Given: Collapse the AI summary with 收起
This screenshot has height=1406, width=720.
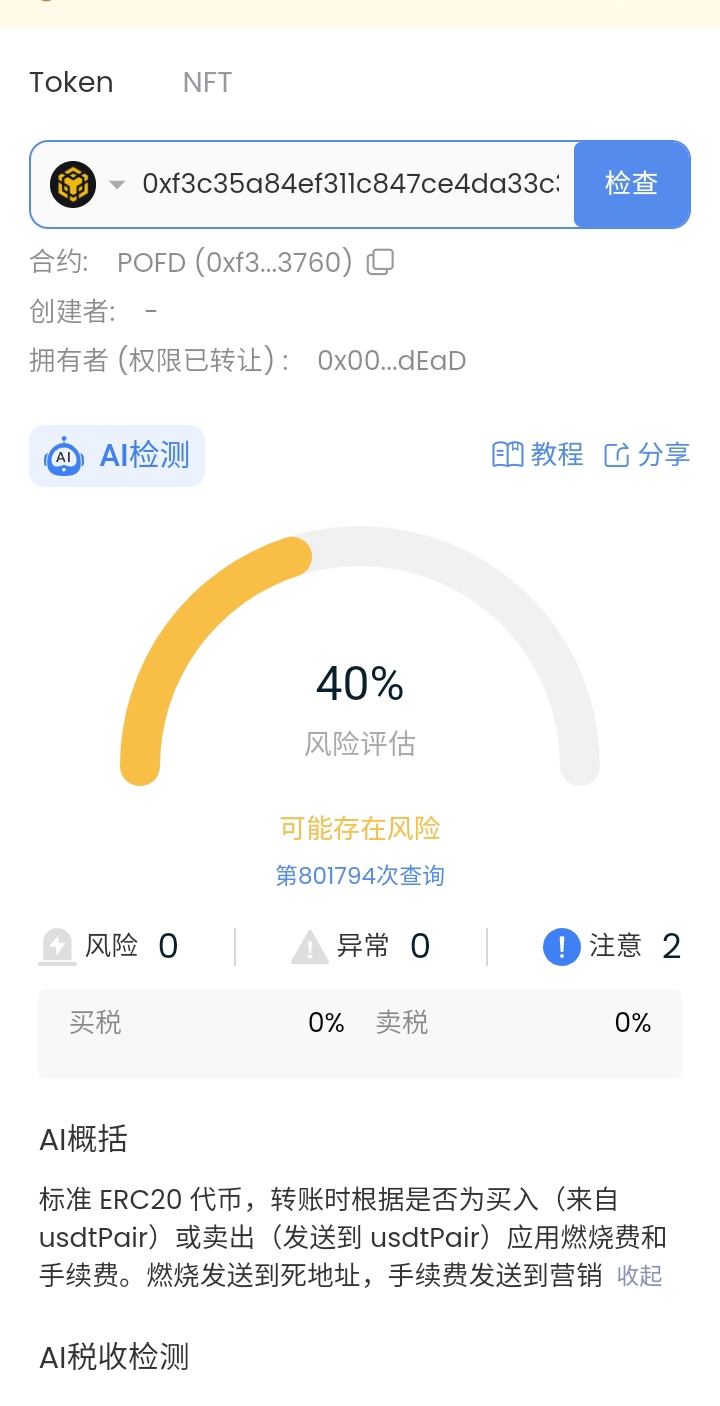Looking at the screenshot, I should click(x=639, y=1275).
